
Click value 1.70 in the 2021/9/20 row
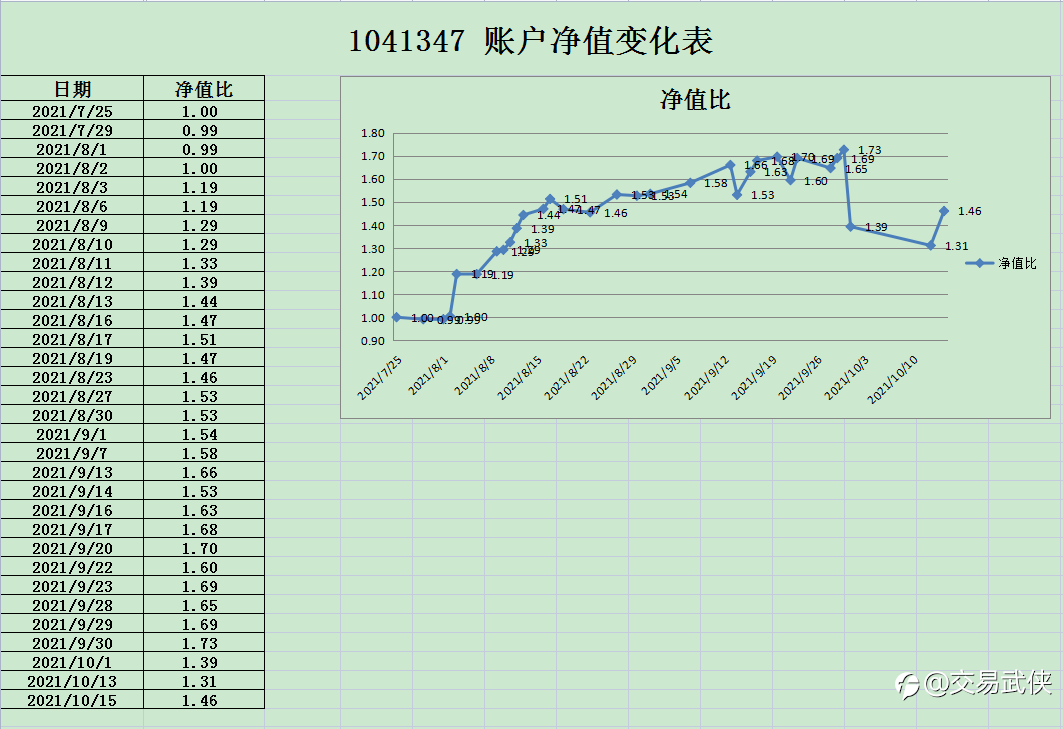pyautogui.click(x=203, y=548)
